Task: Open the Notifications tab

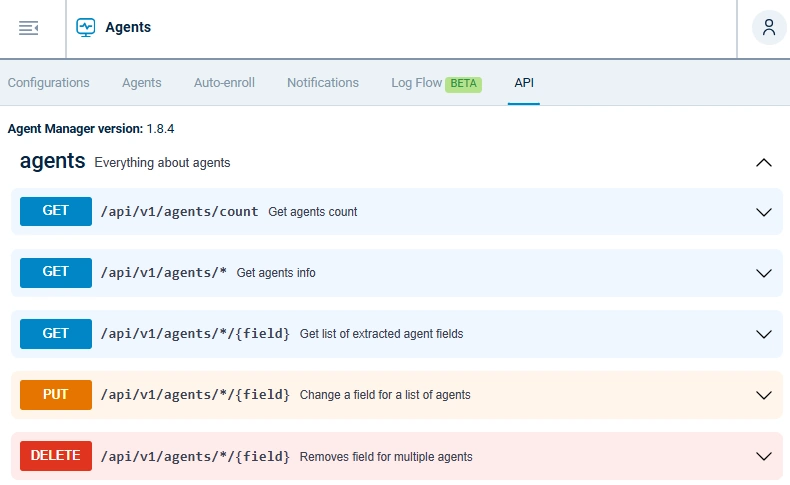Action: point(322,83)
